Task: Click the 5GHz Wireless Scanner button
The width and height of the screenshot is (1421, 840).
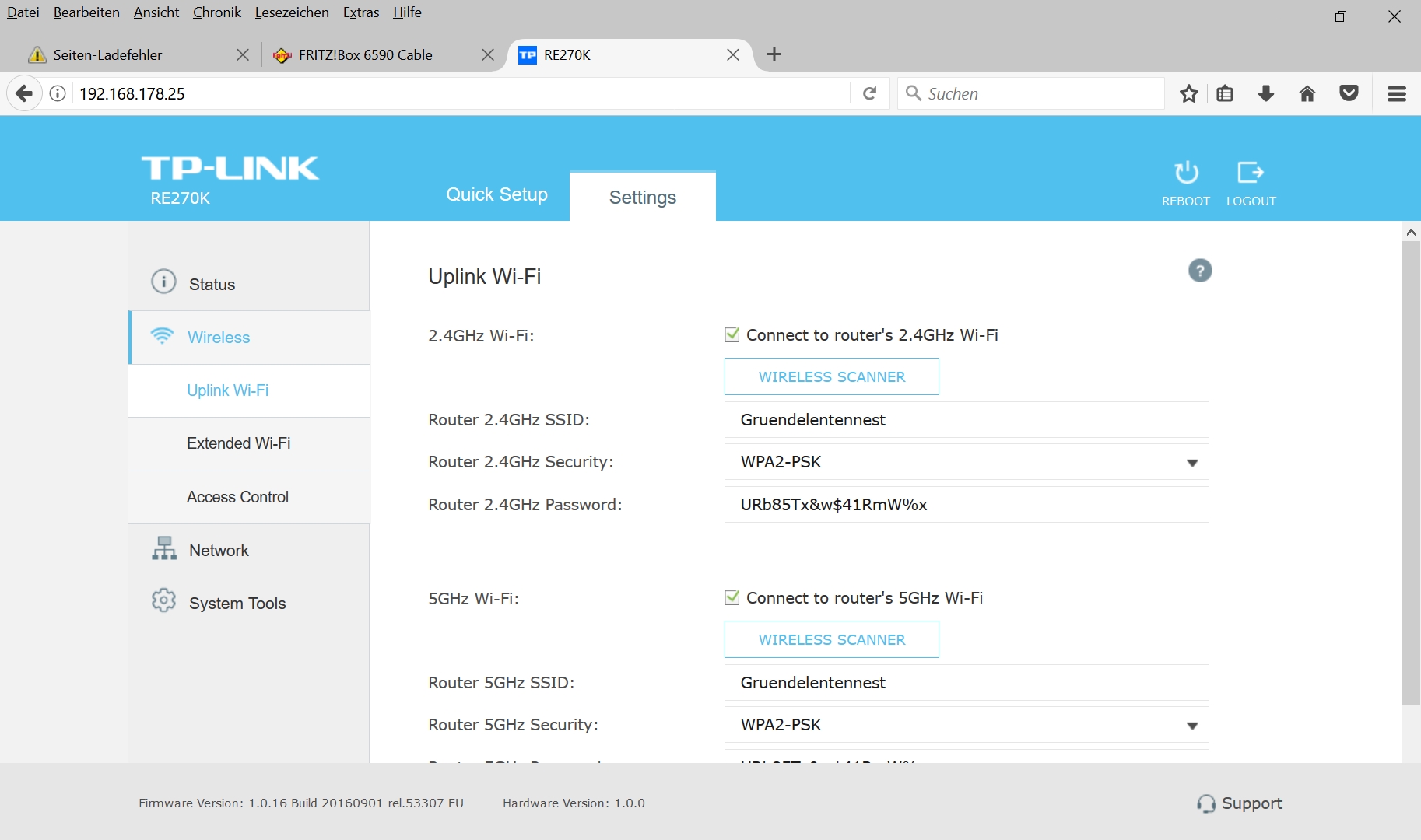Action: coord(831,639)
